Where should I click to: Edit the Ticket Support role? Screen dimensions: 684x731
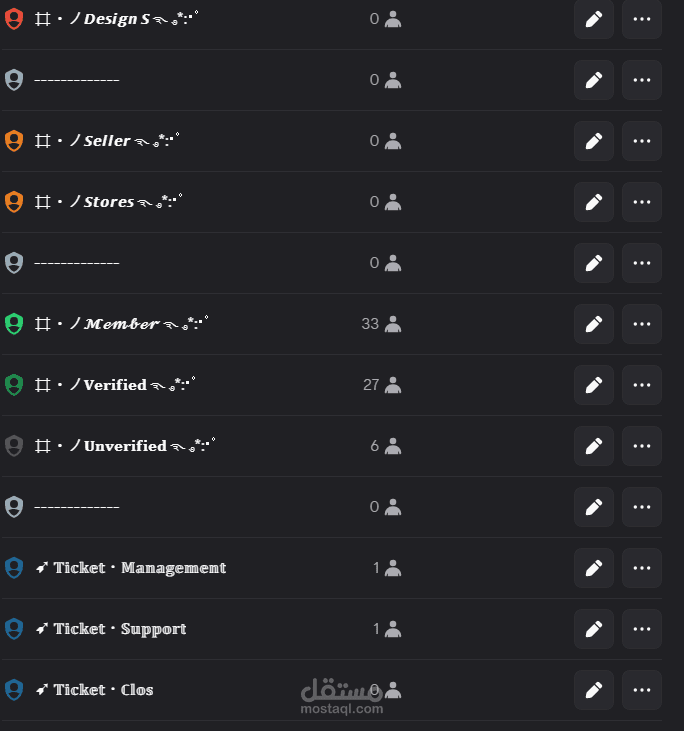click(x=594, y=629)
